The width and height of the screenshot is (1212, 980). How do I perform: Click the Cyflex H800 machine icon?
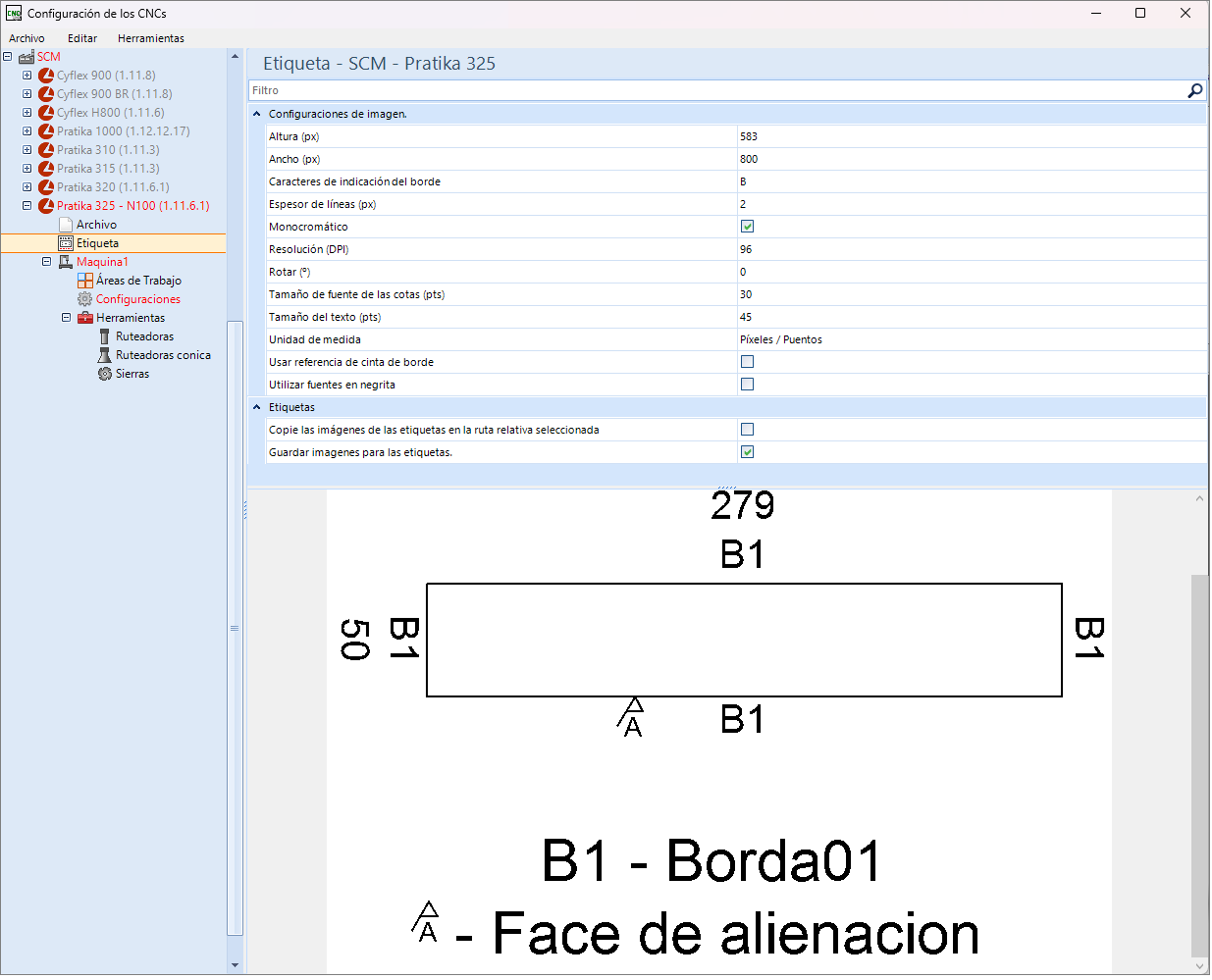tap(46, 113)
